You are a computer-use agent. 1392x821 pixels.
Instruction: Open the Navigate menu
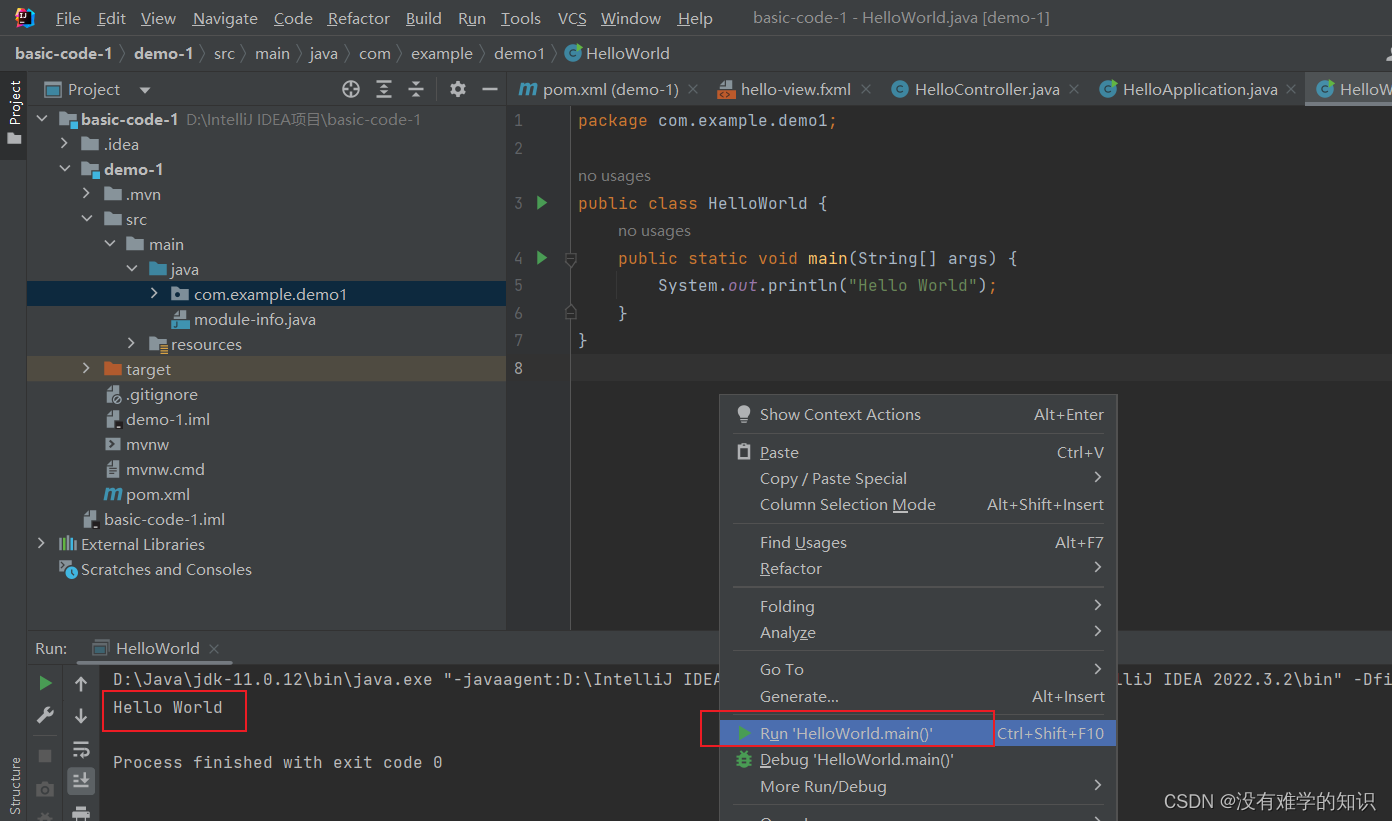tap(225, 18)
